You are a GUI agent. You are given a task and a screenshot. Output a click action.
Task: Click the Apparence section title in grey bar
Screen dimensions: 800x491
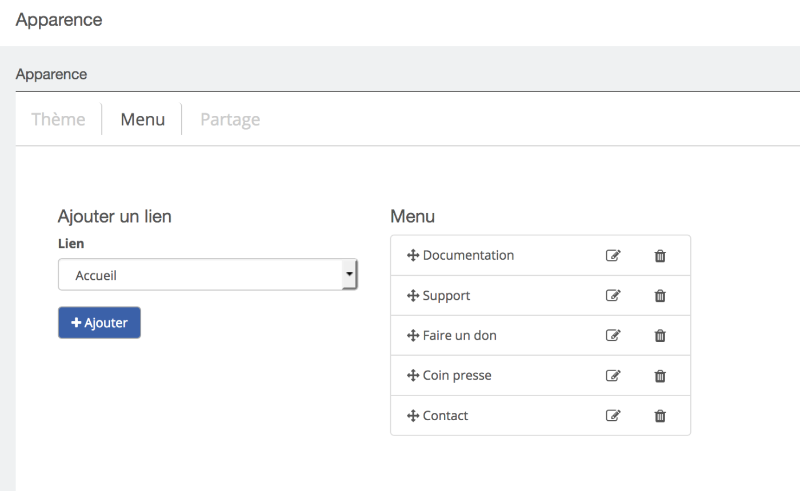click(51, 75)
